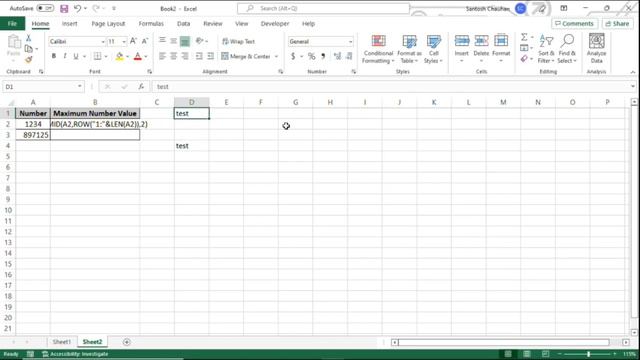Click the Search box in title bar
The width and height of the screenshot is (640, 360).
(323, 8)
